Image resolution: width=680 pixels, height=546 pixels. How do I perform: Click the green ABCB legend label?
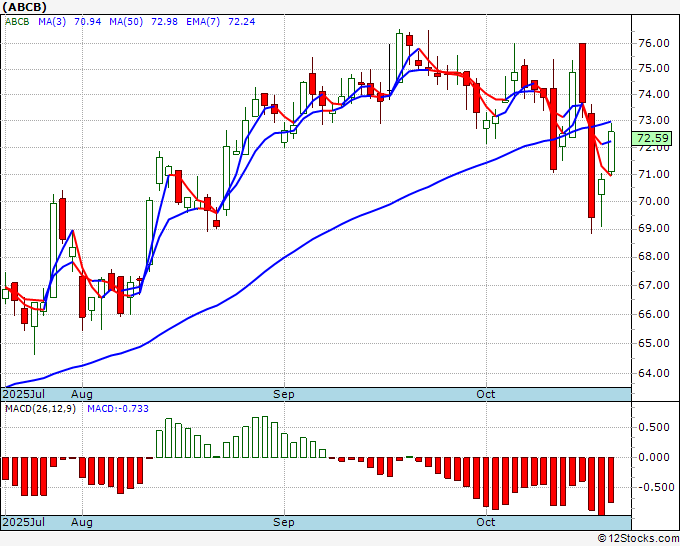(17, 22)
